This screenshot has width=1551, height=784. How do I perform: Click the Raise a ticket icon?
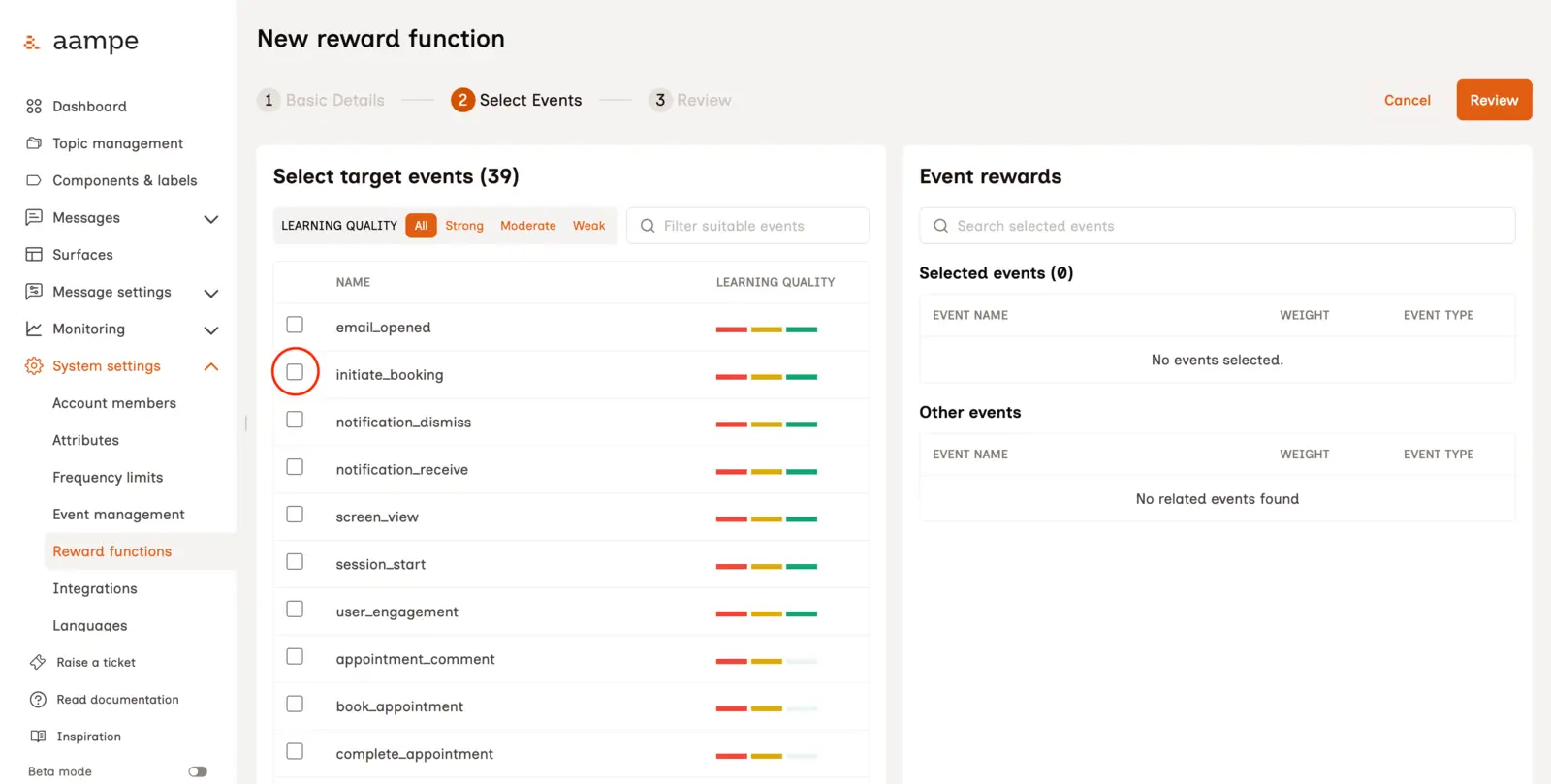click(38, 662)
